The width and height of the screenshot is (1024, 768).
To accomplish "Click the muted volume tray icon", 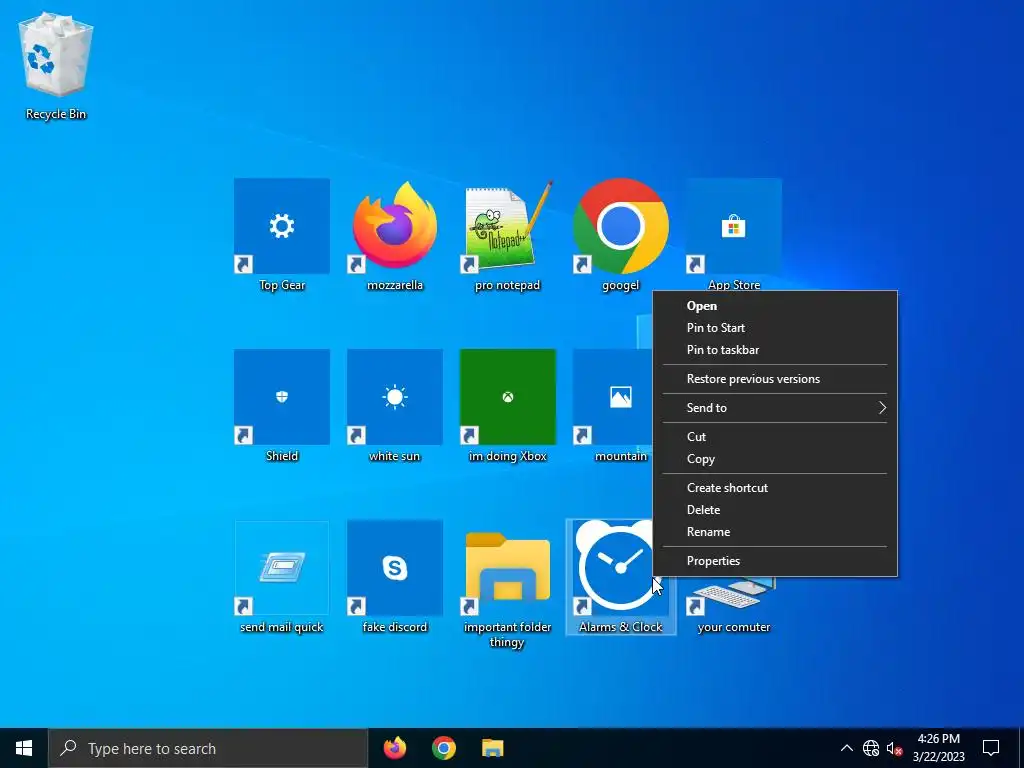I will click(894, 748).
